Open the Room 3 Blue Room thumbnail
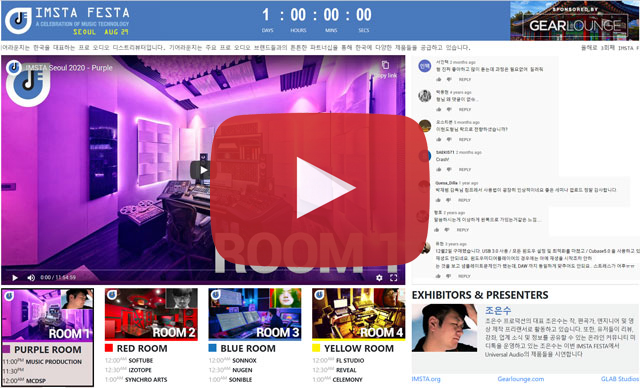The height and width of the screenshot is (388, 640). tap(255, 314)
